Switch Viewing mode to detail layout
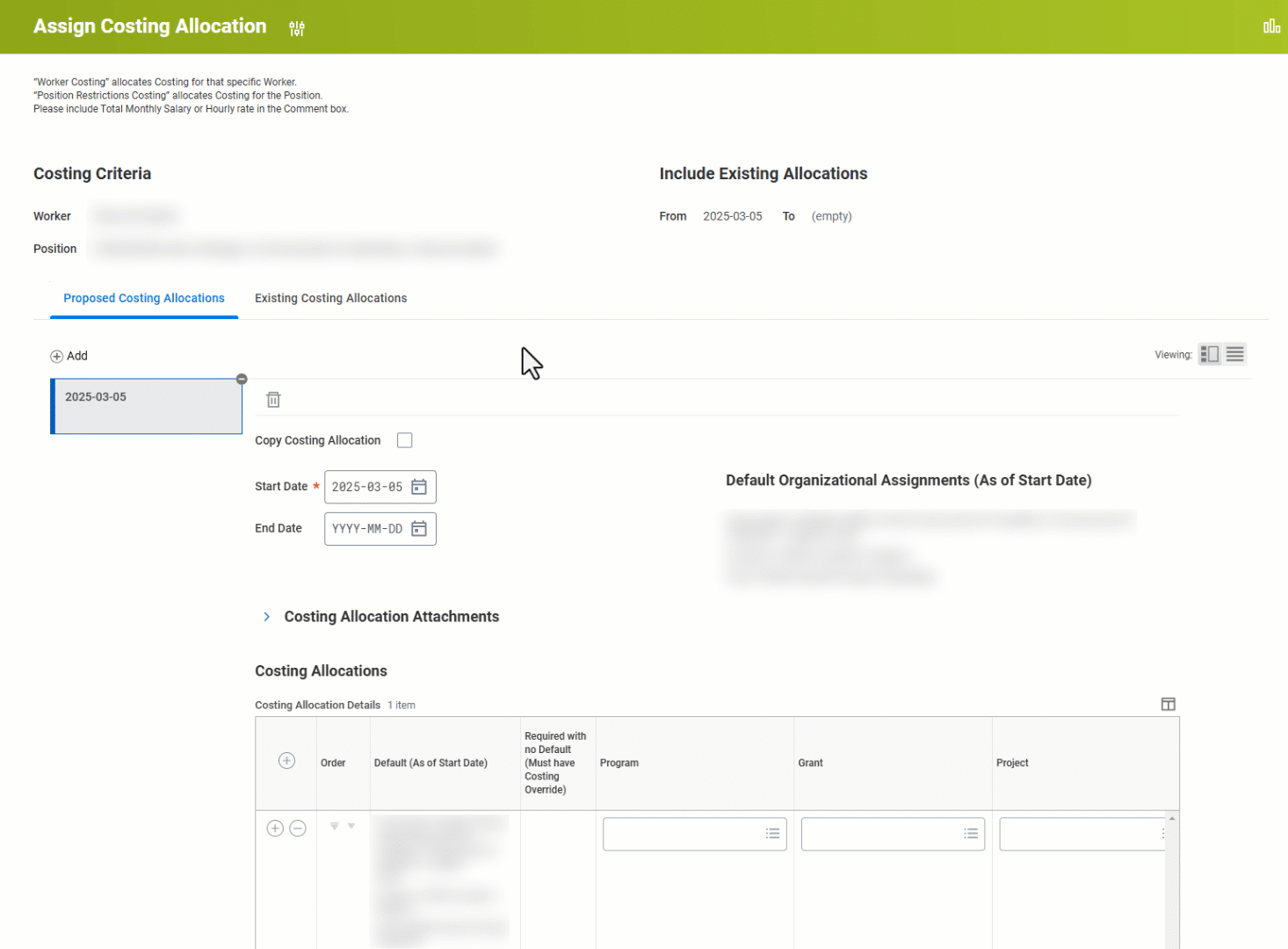Viewport: 1288px width, 949px height. pyautogui.click(x=1210, y=353)
